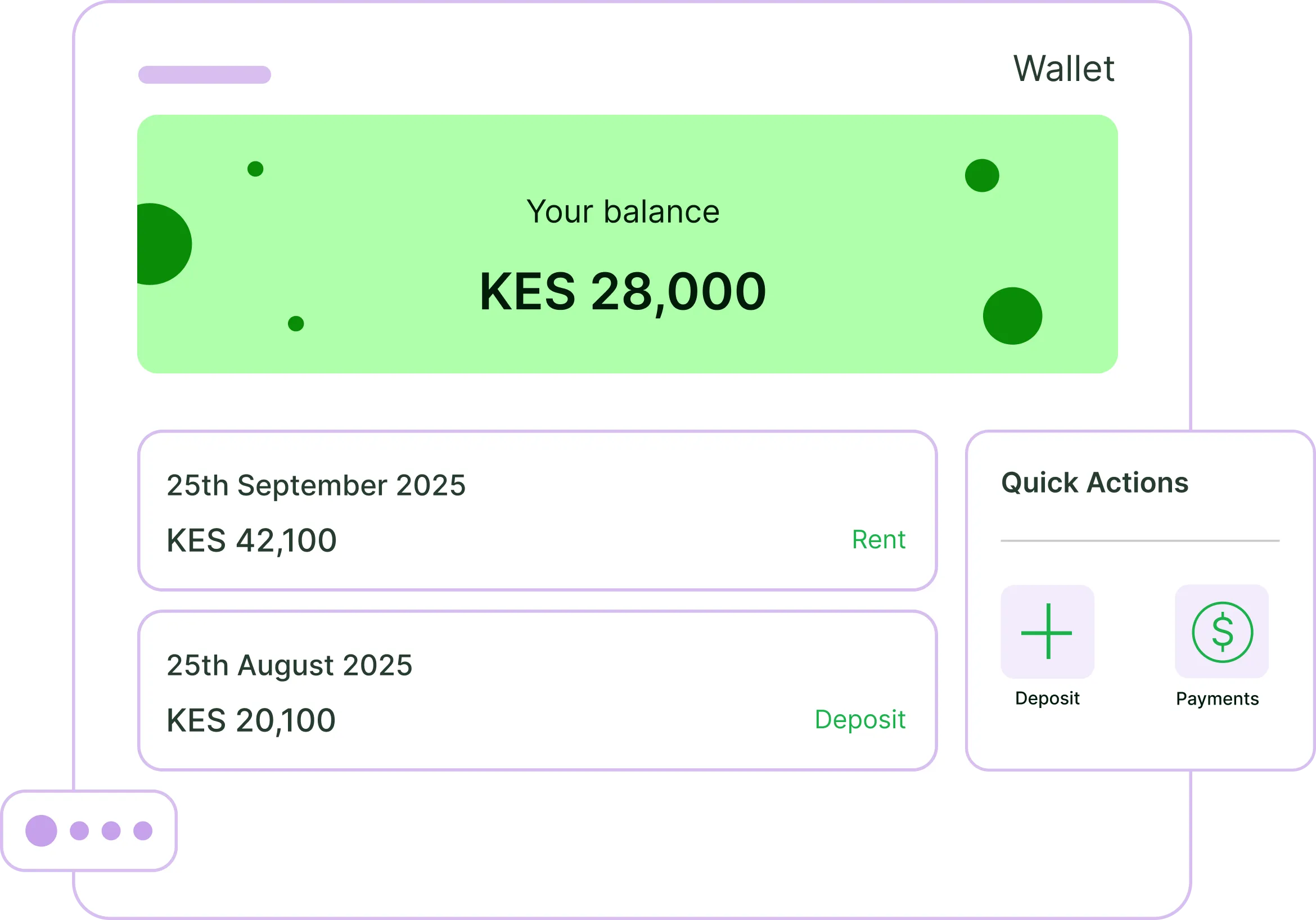Select the third purple pagination dot

click(x=111, y=831)
